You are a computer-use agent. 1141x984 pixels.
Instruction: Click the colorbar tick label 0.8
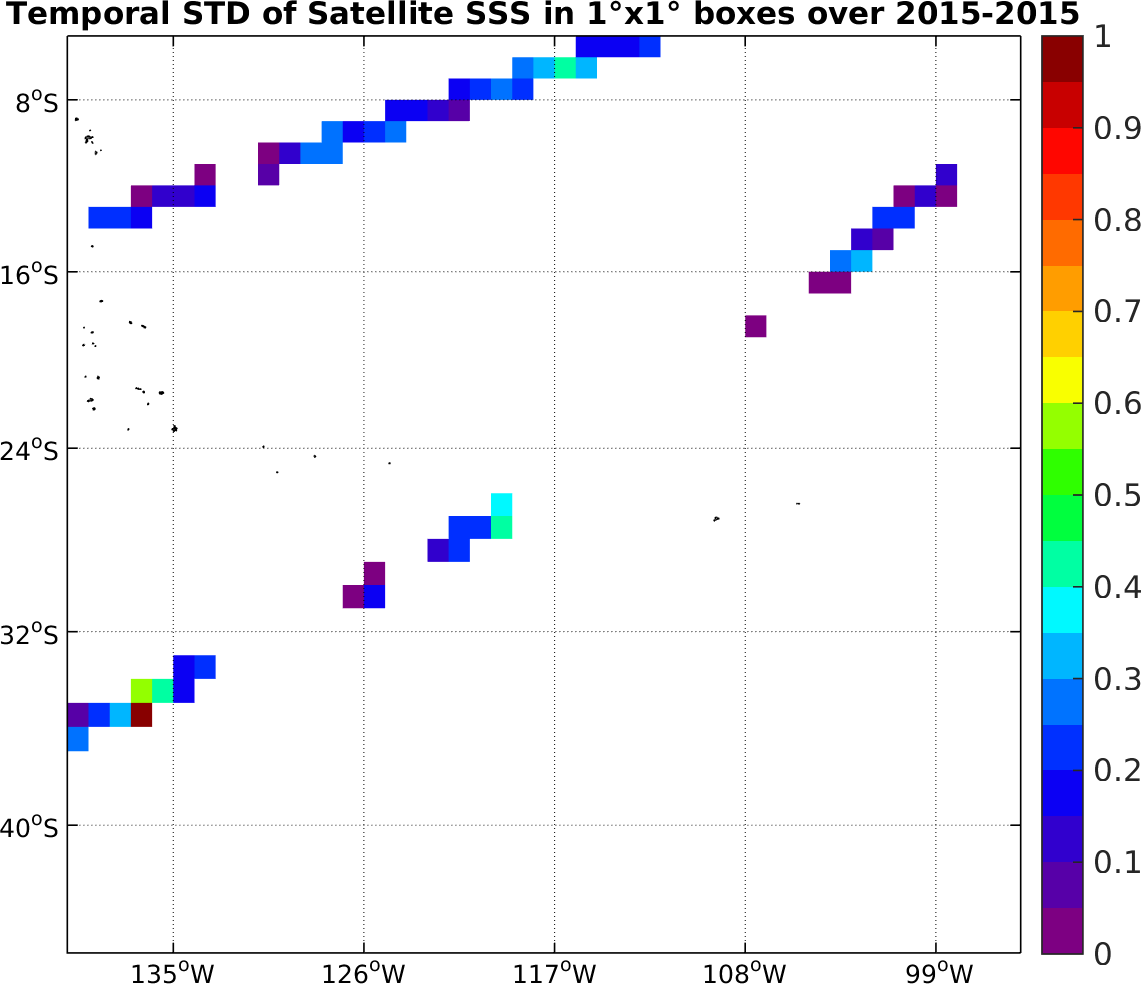point(1117,221)
